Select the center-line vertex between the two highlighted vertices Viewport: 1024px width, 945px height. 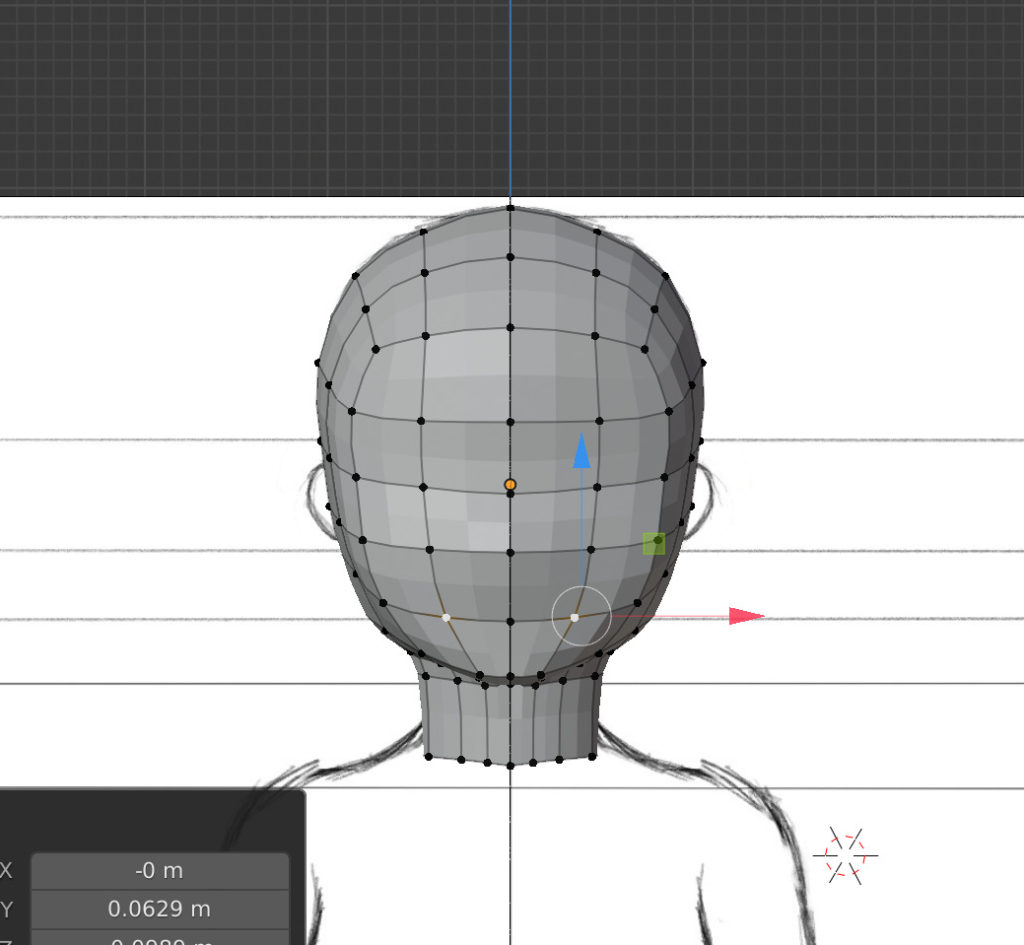[x=511, y=622]
